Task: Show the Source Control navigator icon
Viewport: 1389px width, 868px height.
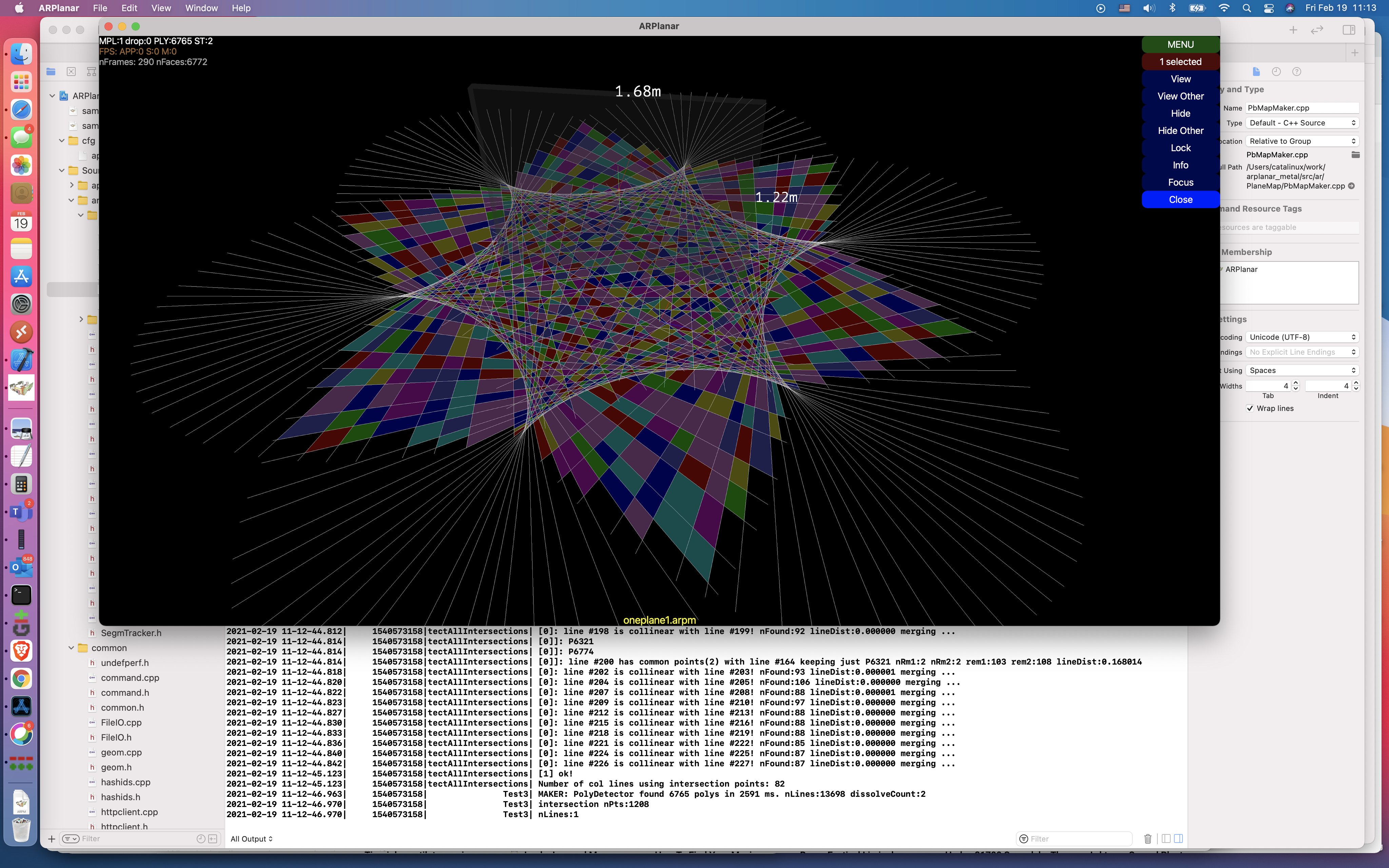Action: tap(71, 71)
